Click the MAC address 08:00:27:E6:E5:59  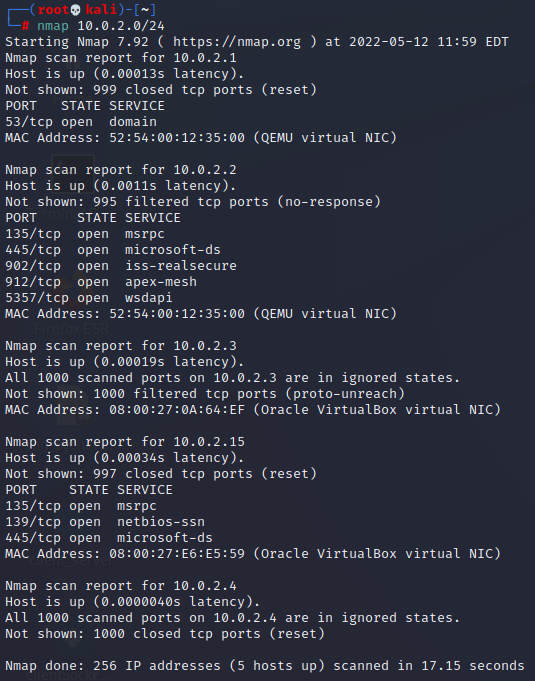[177, 554]
